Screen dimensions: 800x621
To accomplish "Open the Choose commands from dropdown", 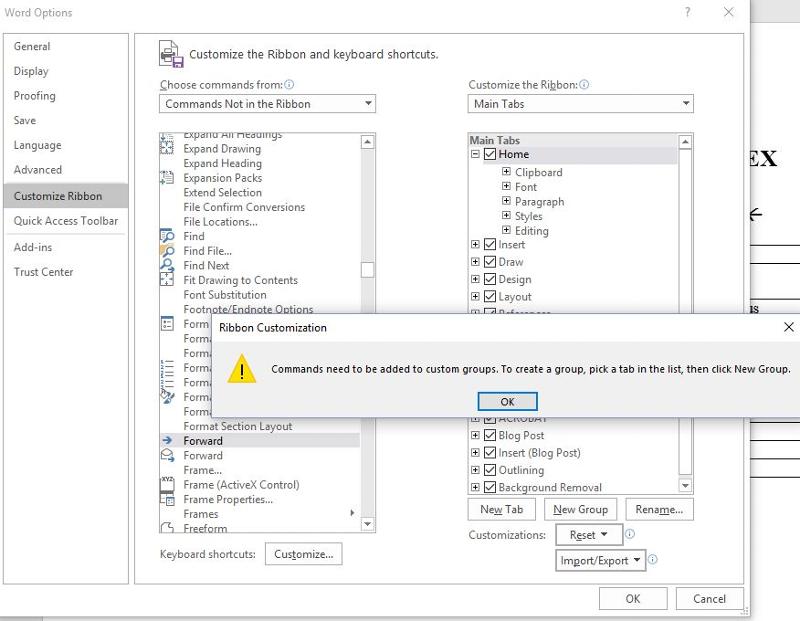I will pos(267,104).
